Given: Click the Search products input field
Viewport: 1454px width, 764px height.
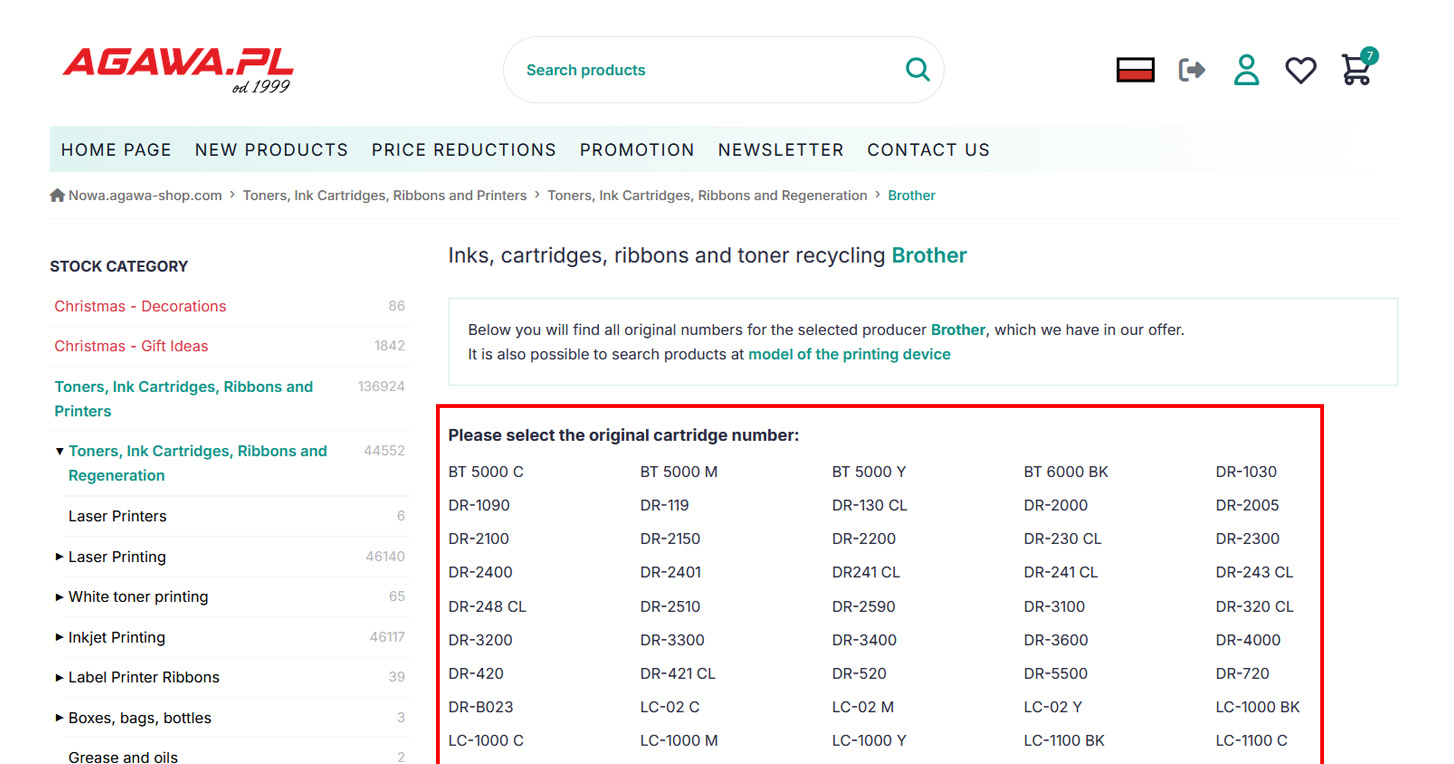Looking at the screenshot, I should point(700,70).
